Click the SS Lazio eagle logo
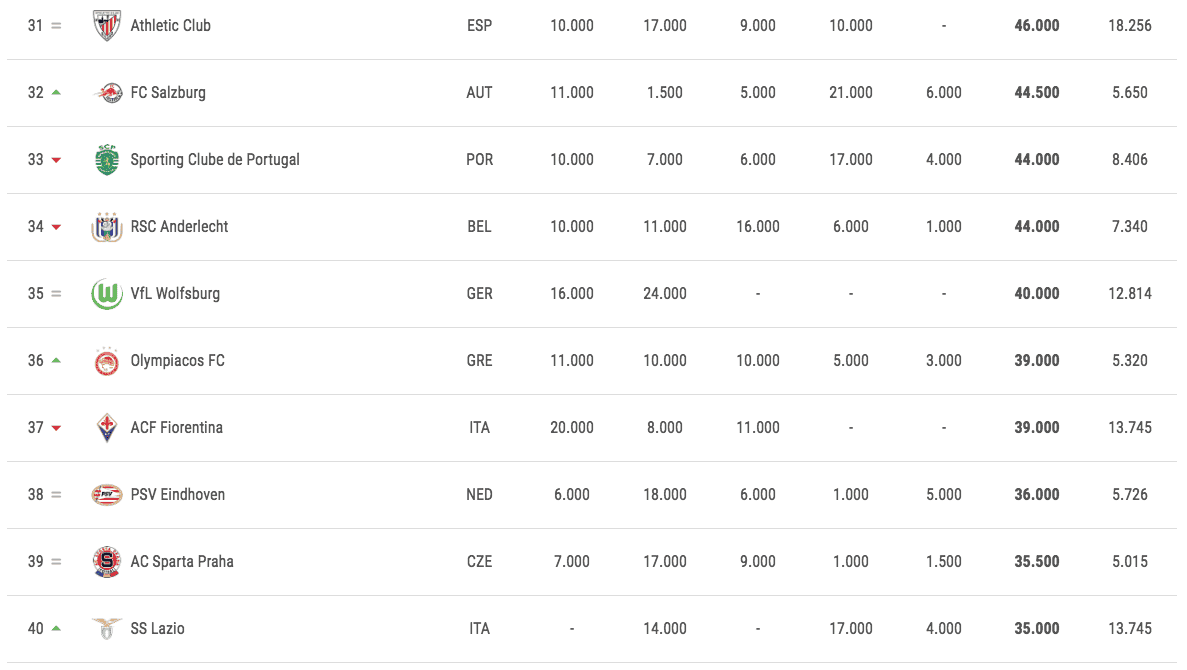 coord(107,628)
